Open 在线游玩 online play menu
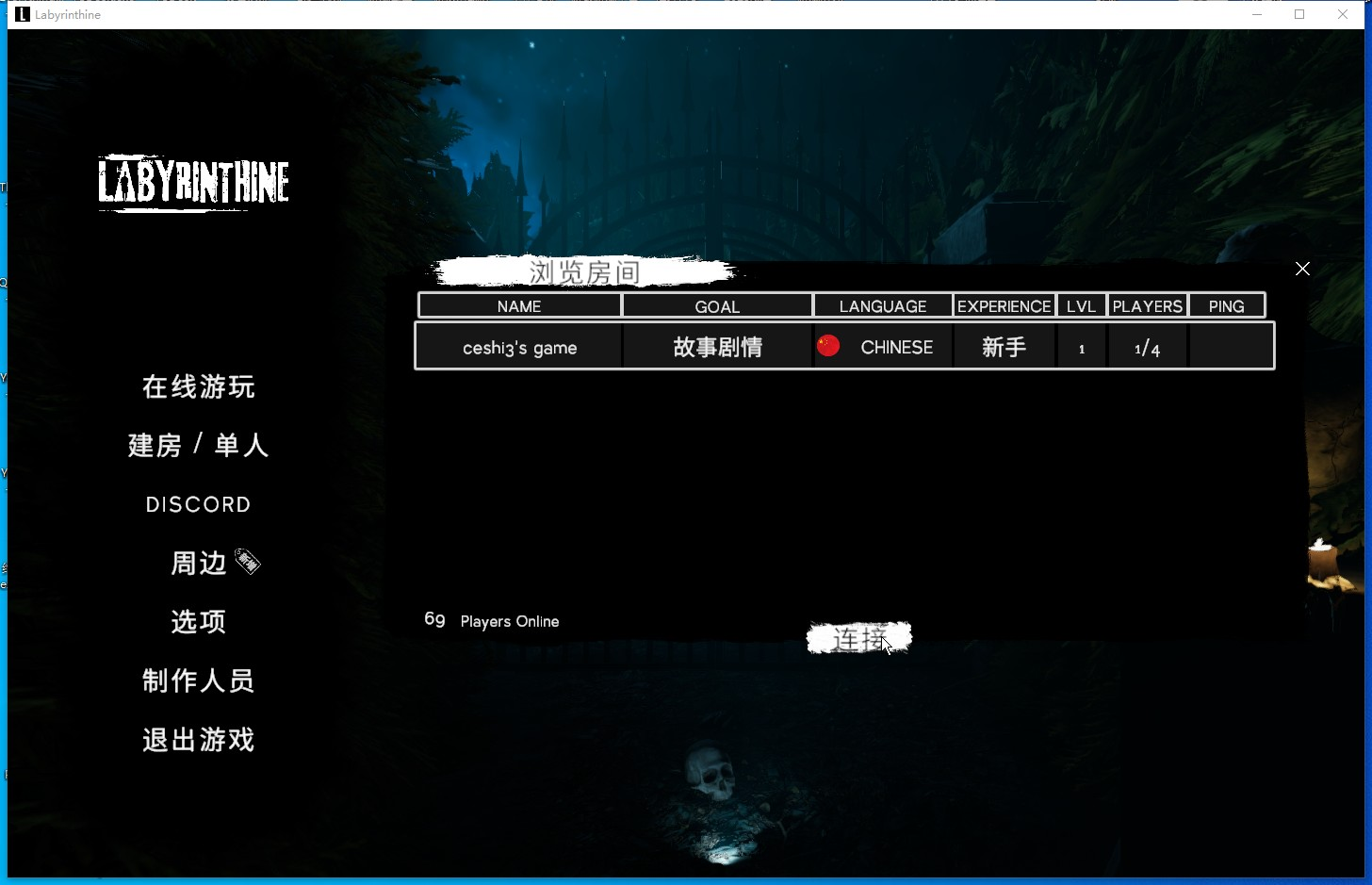 (199, 386)
